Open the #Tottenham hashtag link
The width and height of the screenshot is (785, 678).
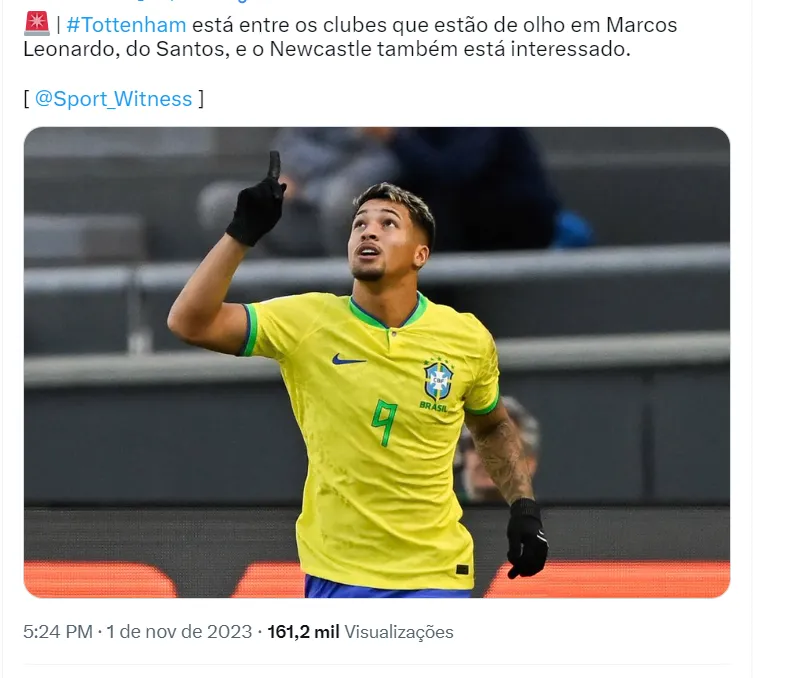[x=126, y=25]
